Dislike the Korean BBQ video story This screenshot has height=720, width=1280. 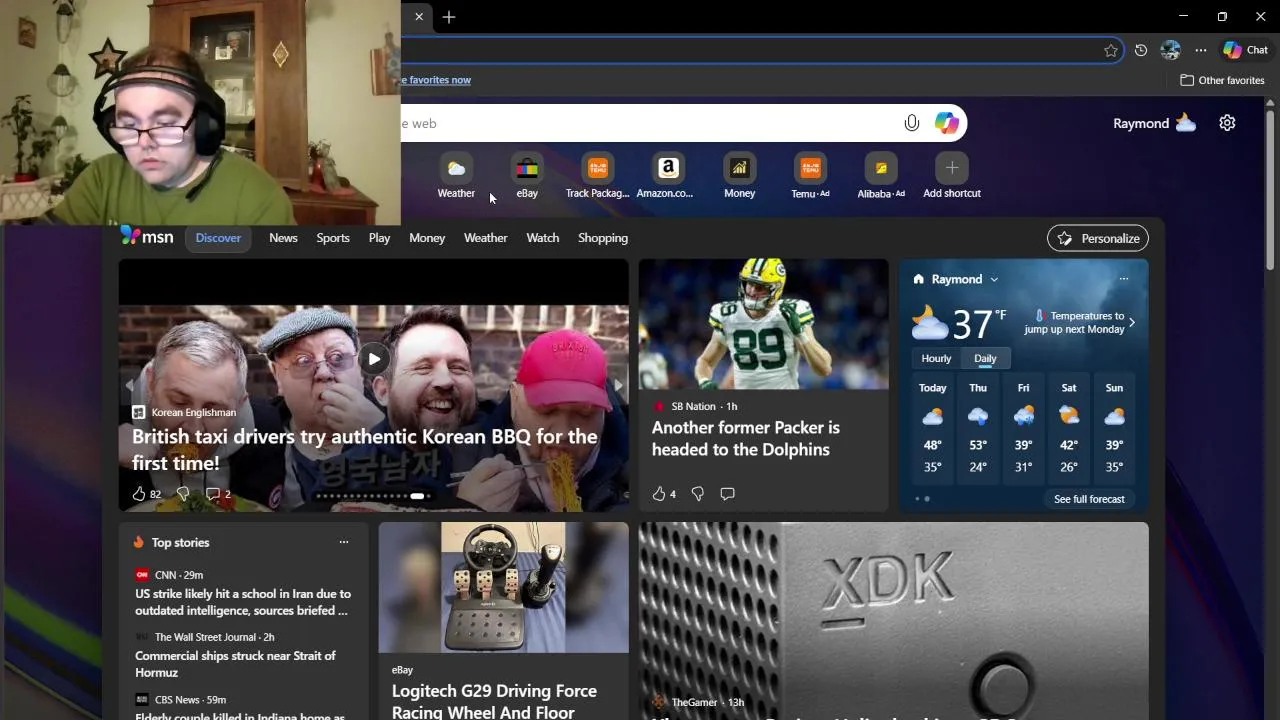point(183,494)
